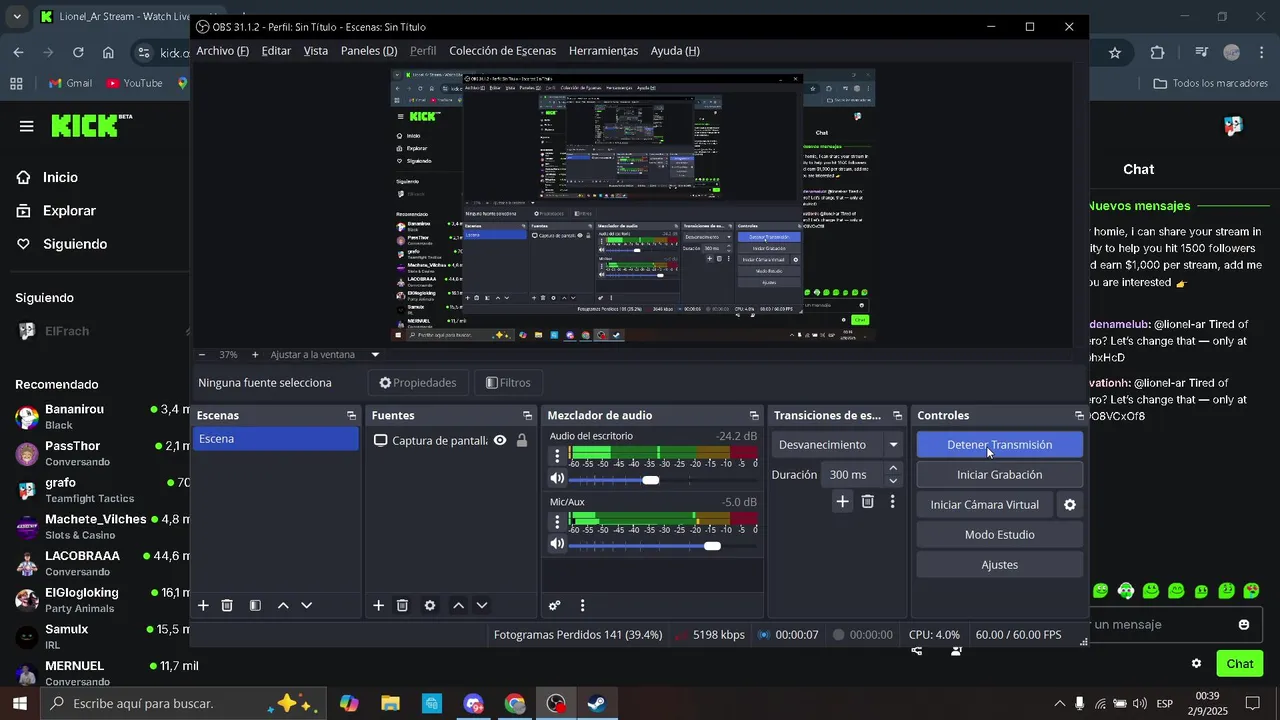Move source down arrow in Fuentes panel
The image size is (1280, 720).
482,605
